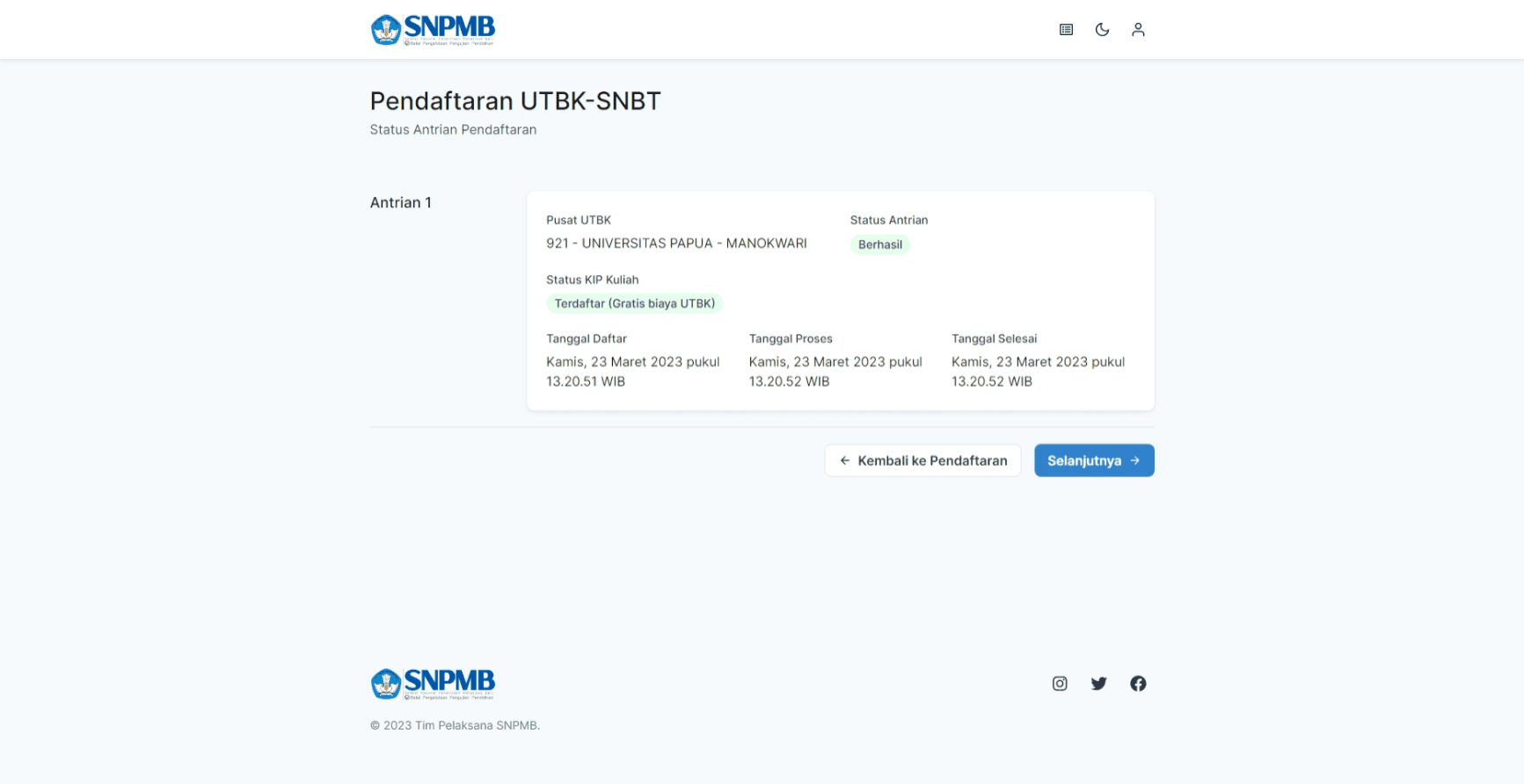Click the Tanggal Daftar label
1524x784 pixels.
(x=587, y=339)
